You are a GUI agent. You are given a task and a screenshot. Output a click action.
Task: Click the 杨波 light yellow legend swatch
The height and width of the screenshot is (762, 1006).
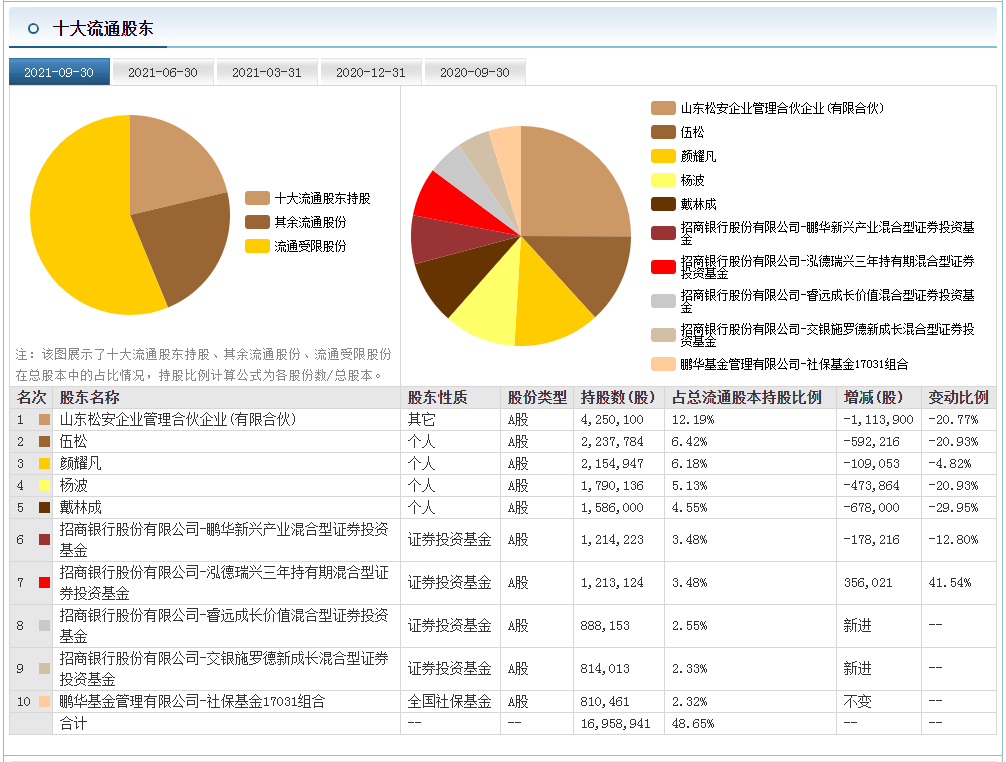pyautogui.click(x=663, y=180)
